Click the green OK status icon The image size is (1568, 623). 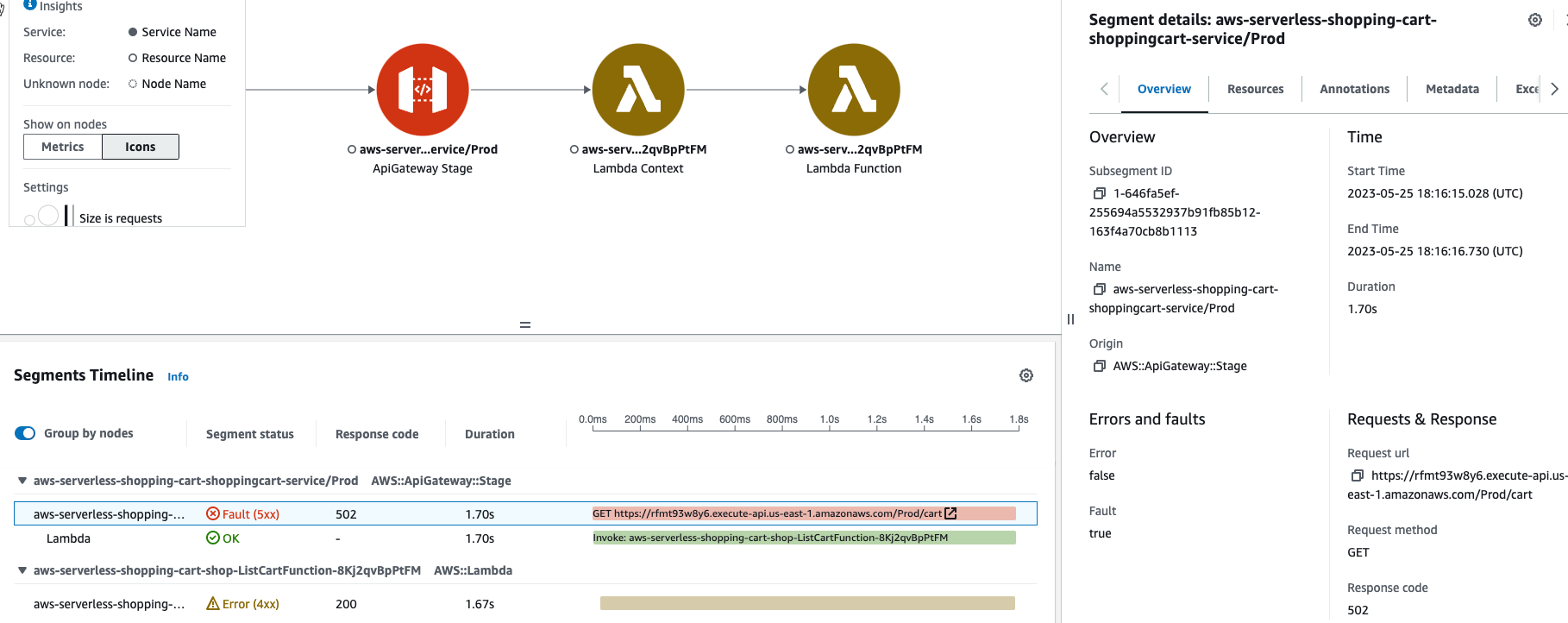(213, 538)
